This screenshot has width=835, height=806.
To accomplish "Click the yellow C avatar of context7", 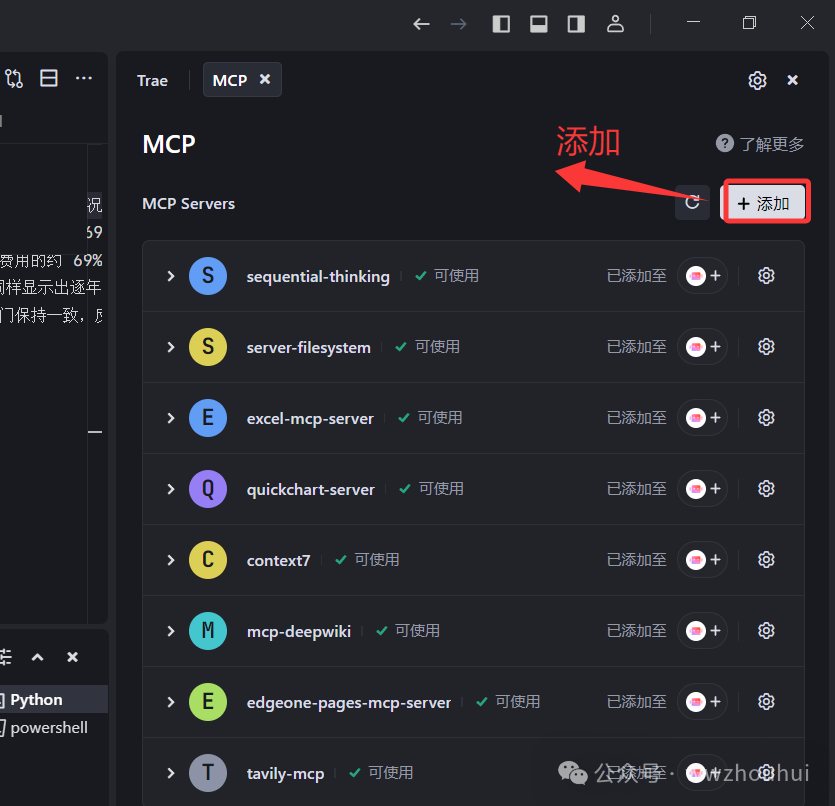I will click(x=208, y=560).
